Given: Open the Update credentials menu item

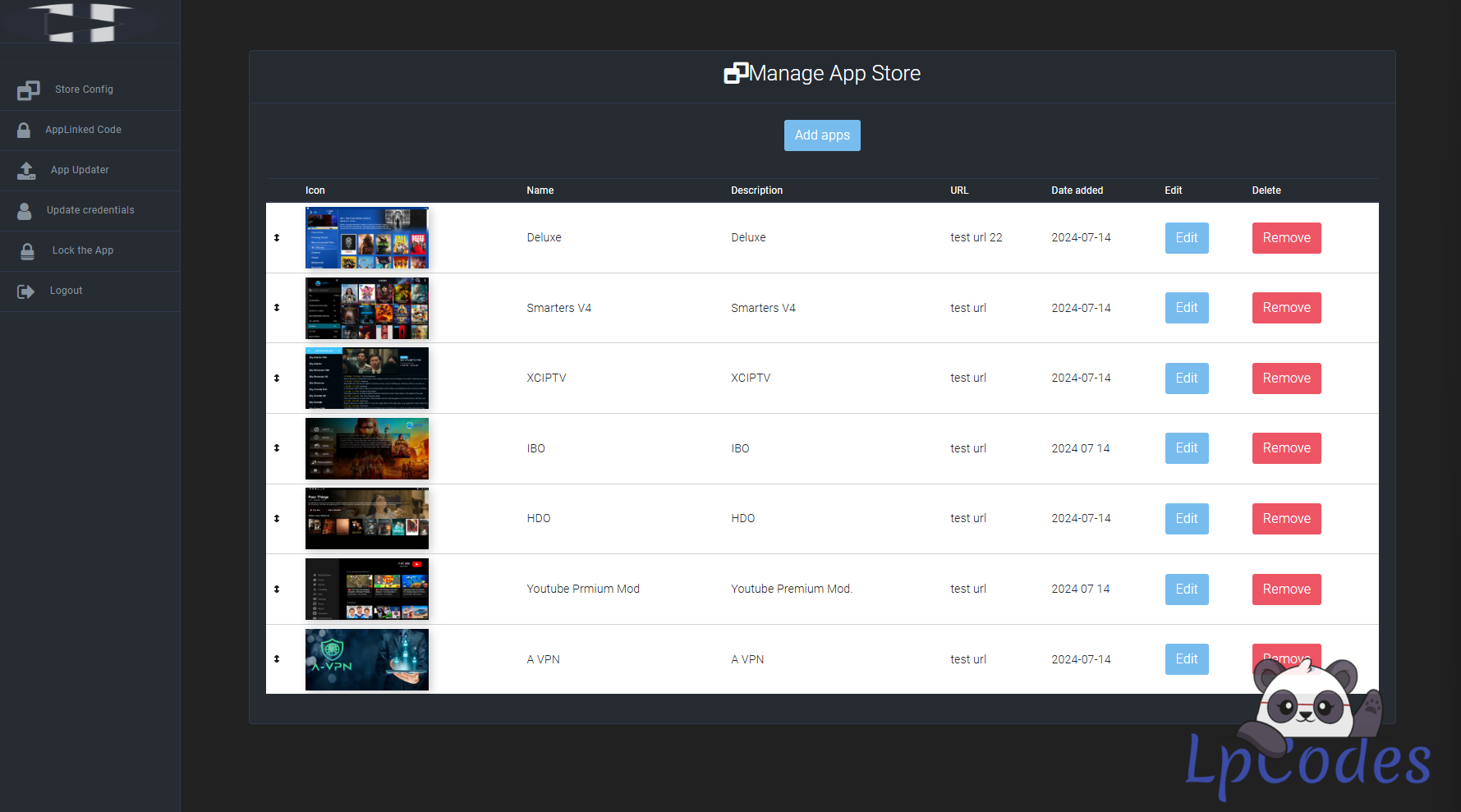Looking at the screenshot, I should click(90, 210).
